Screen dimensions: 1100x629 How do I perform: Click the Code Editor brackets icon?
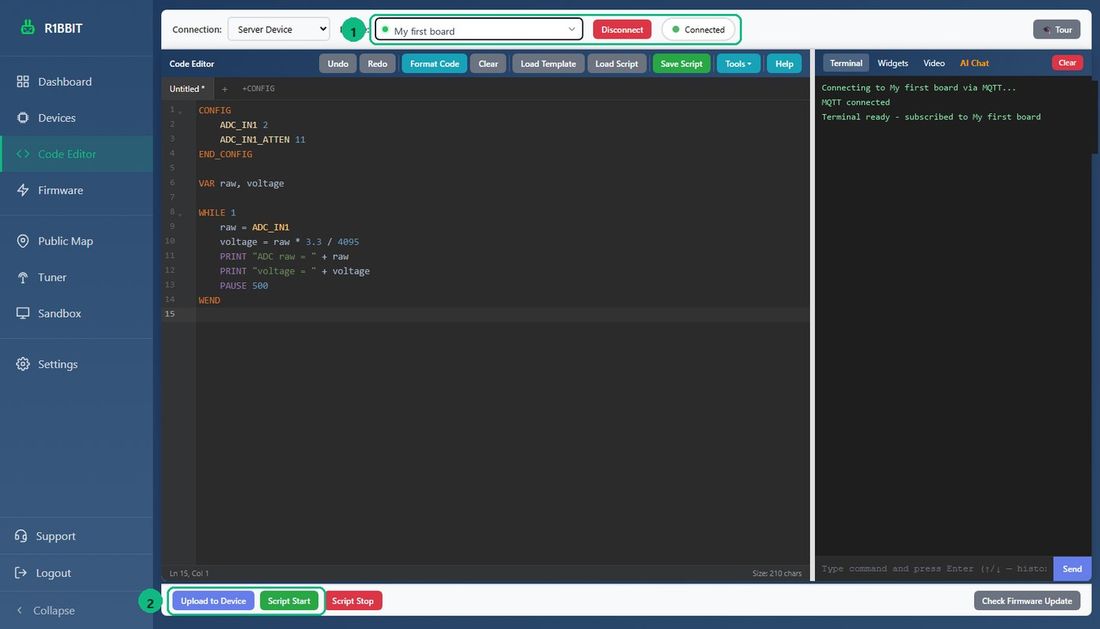tap(22, 154)
